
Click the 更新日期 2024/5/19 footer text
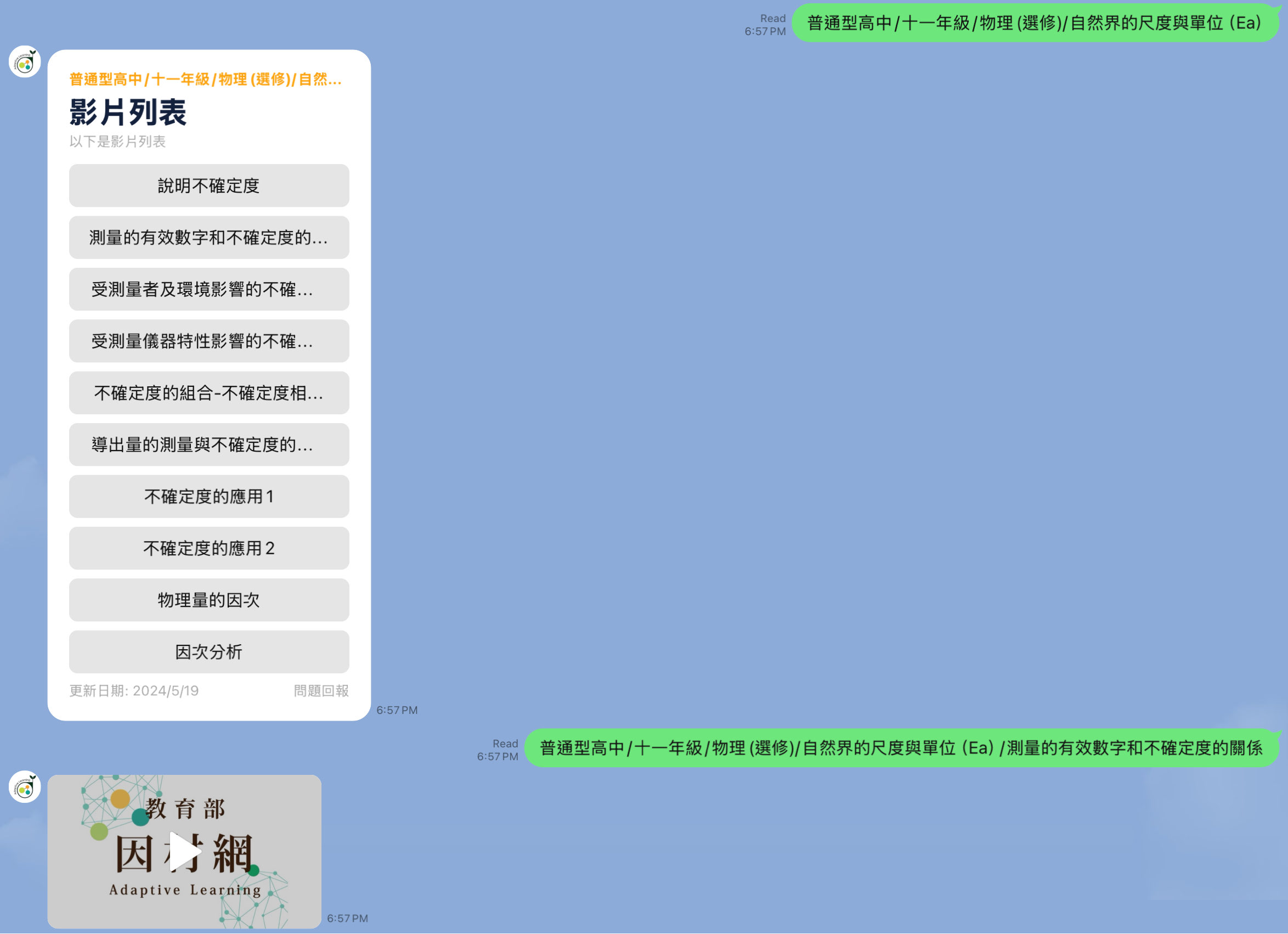click(x=134, y=691)
